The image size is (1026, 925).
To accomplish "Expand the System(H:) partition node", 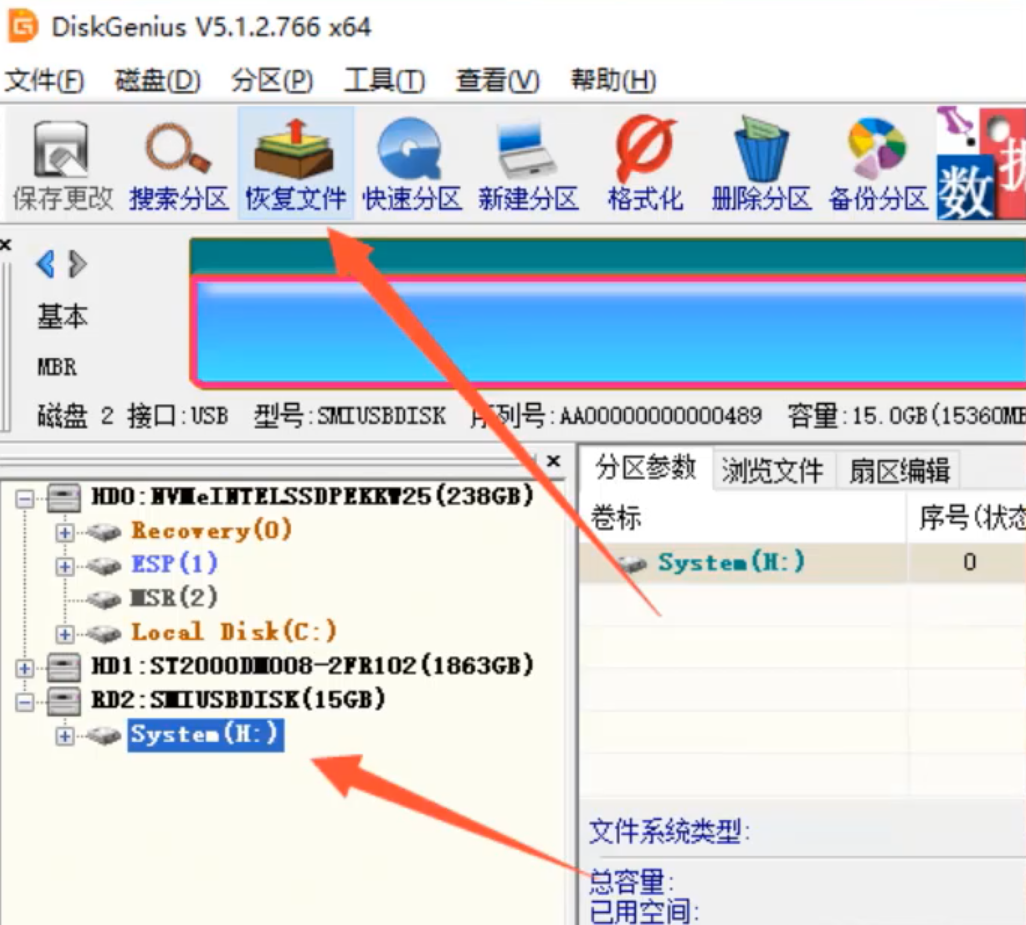I will pos(64,735).
